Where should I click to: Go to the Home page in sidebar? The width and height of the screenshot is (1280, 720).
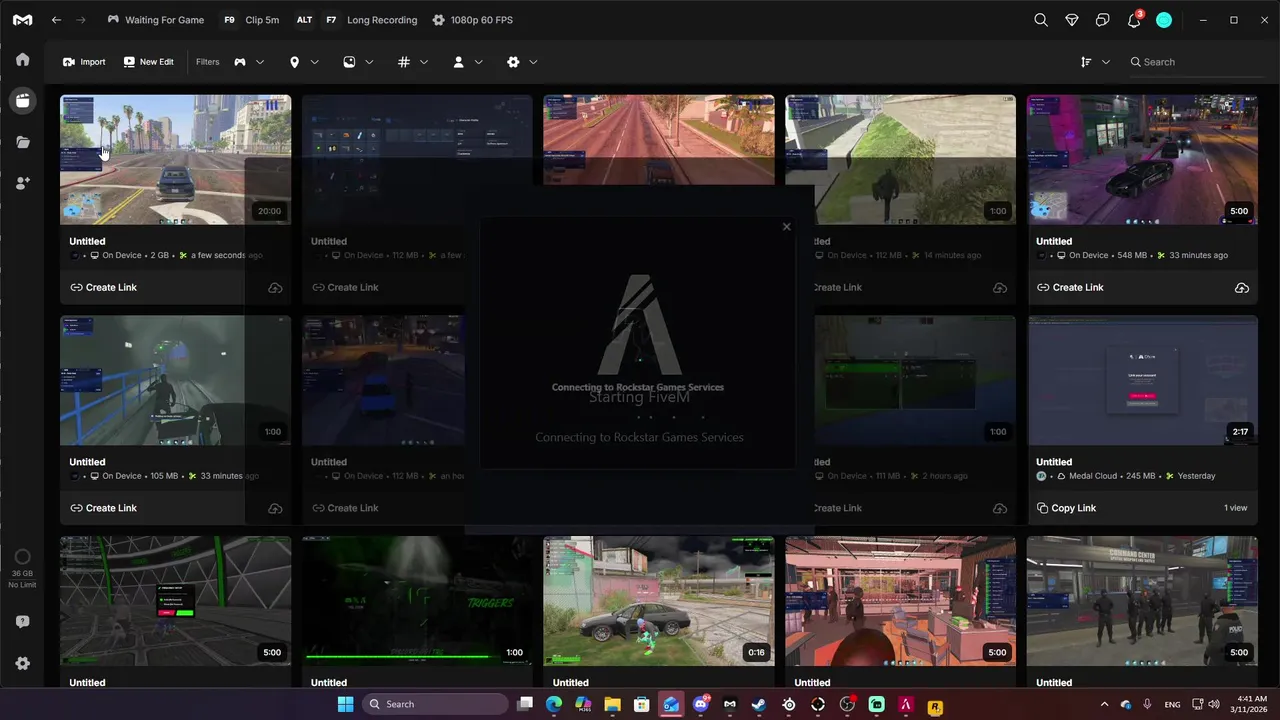pyautogui.click(x=22, y=59)
